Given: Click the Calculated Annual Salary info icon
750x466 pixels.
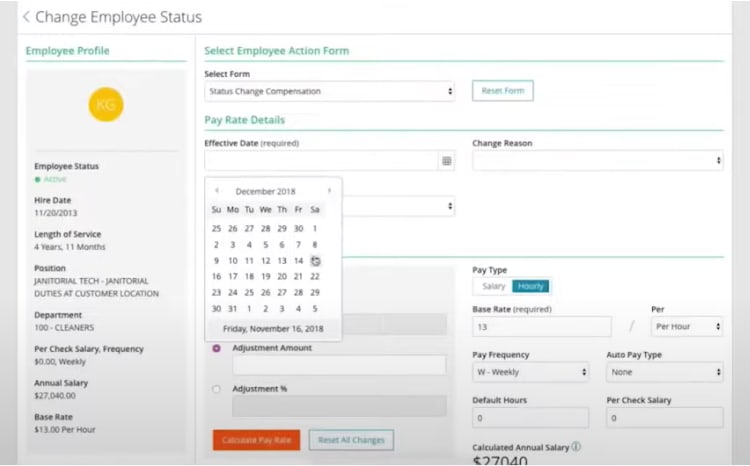Looking at the screenshot, I should coord(577,447).
